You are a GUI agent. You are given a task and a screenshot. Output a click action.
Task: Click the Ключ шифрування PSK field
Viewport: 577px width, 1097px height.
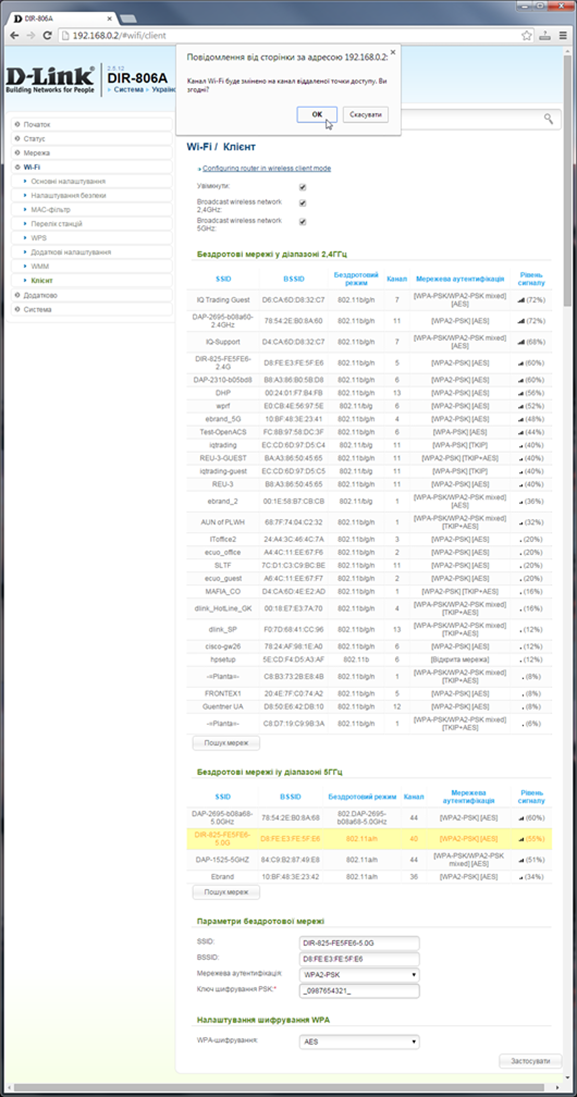tap(359, 990)
